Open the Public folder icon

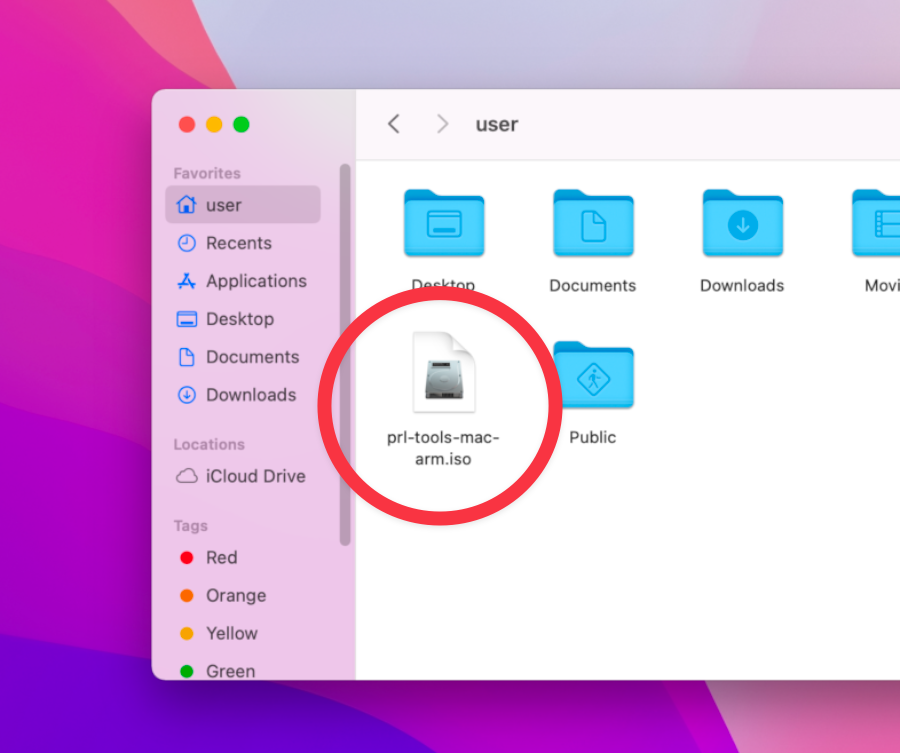(x=592, y=376)
